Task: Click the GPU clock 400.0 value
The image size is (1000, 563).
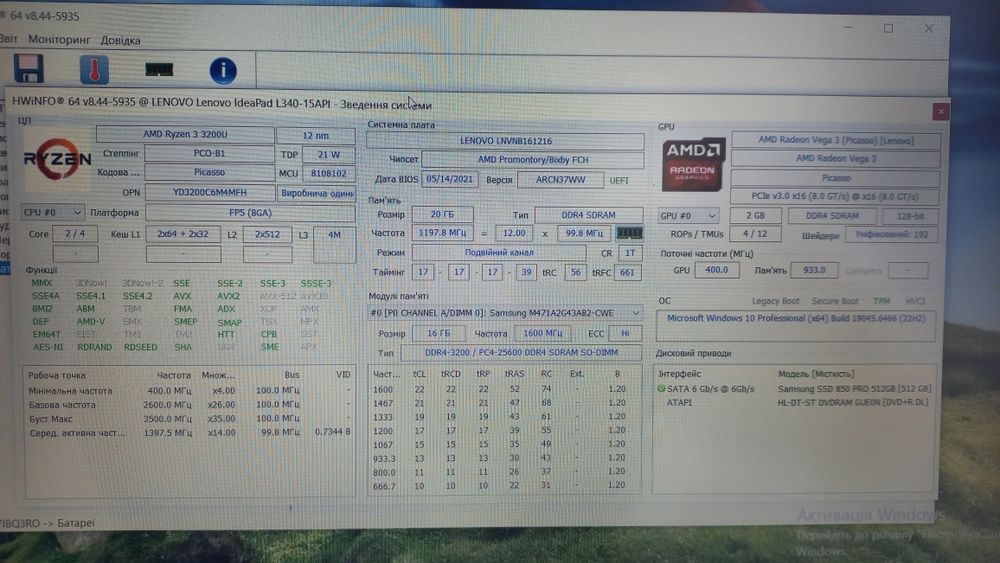Action: coord(716,270)
